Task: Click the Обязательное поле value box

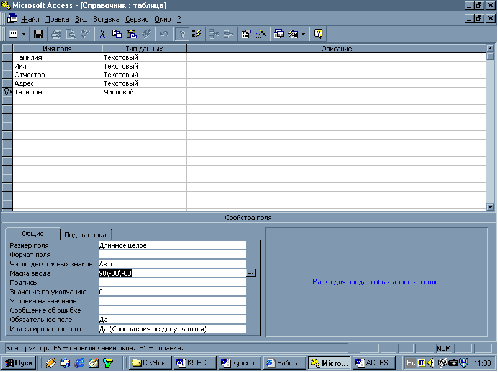Action: 172,319
